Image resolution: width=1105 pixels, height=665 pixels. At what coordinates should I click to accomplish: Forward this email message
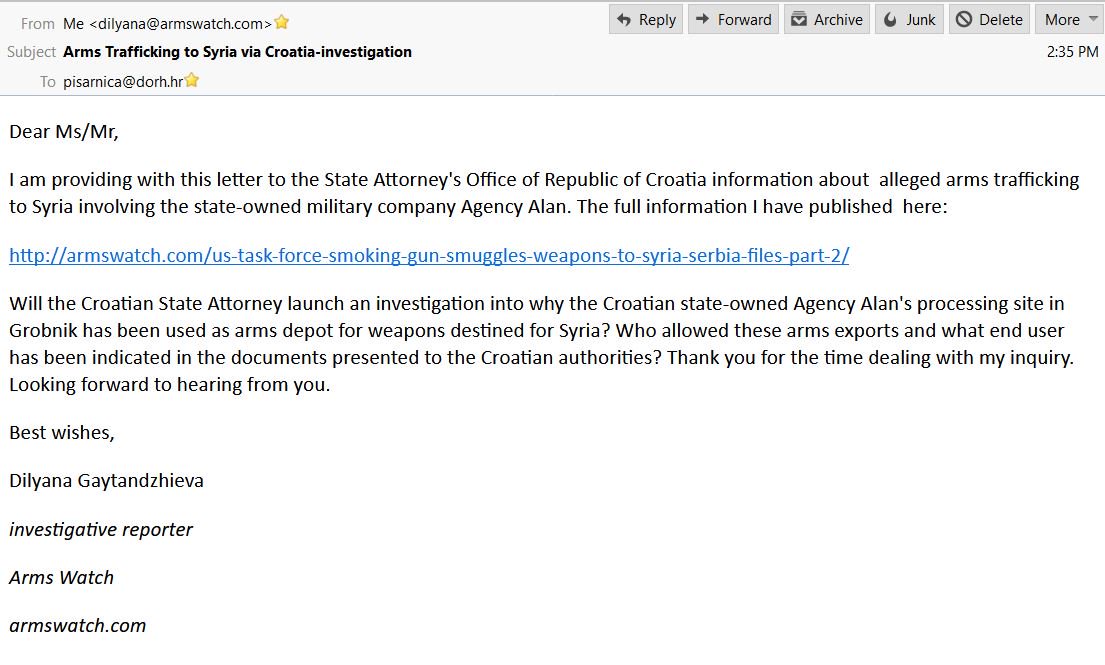coord(732,20)
